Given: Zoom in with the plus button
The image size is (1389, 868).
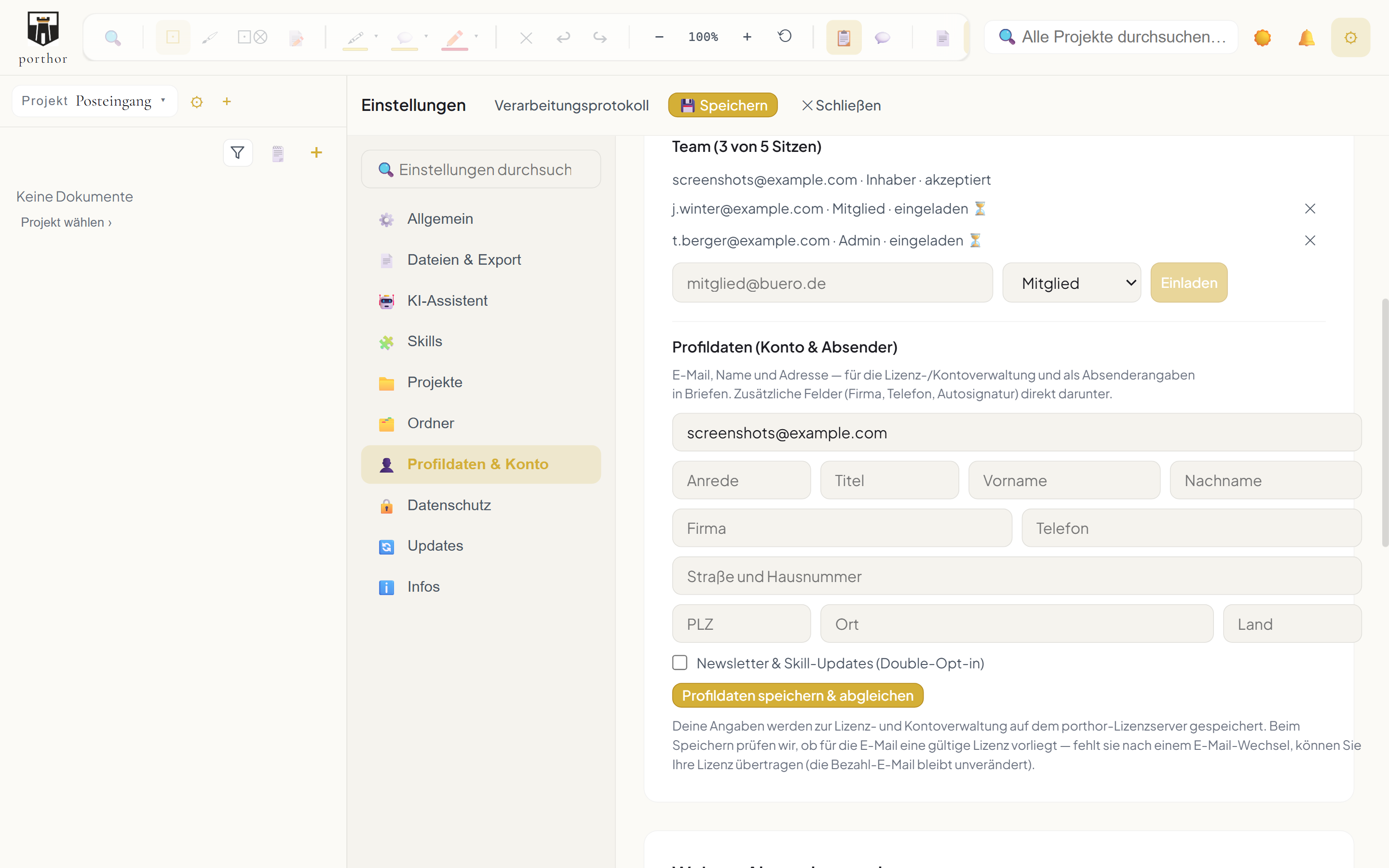Looking at the screenshot, I should (x=747, y=37).
